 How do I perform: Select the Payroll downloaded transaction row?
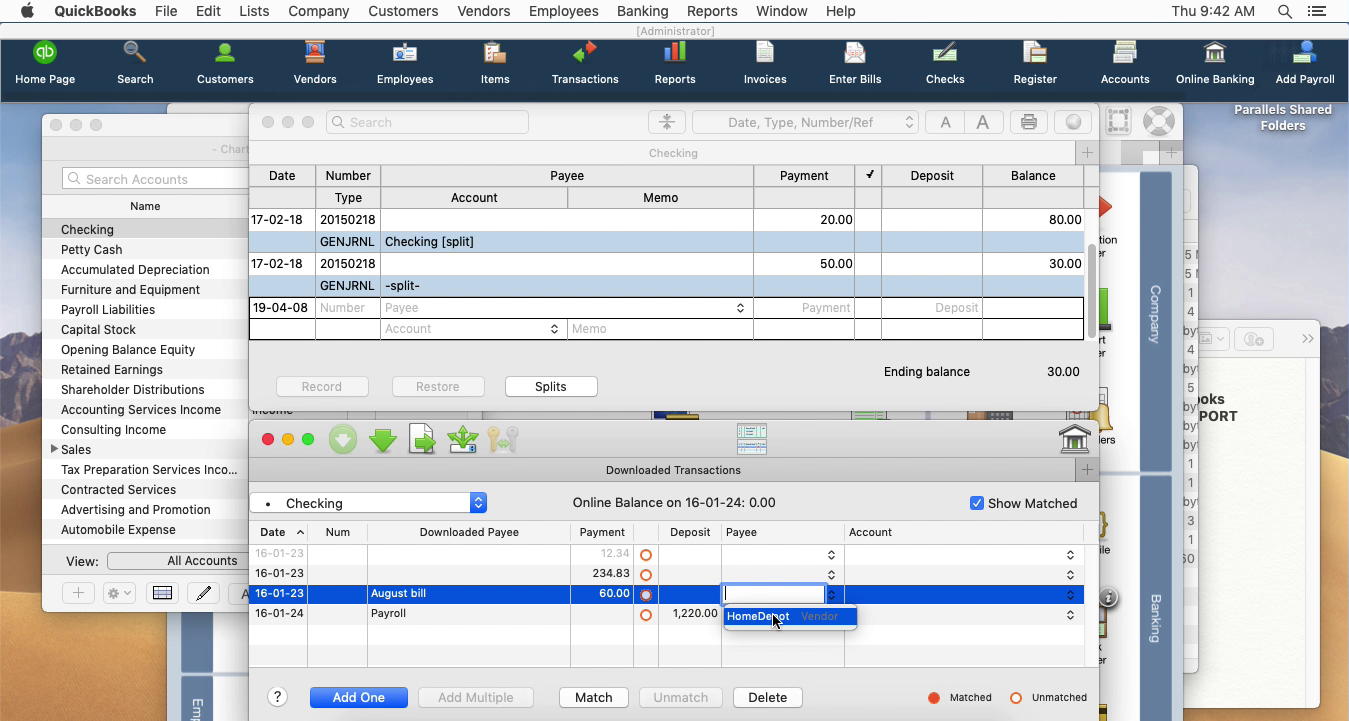tap(666, 615)
